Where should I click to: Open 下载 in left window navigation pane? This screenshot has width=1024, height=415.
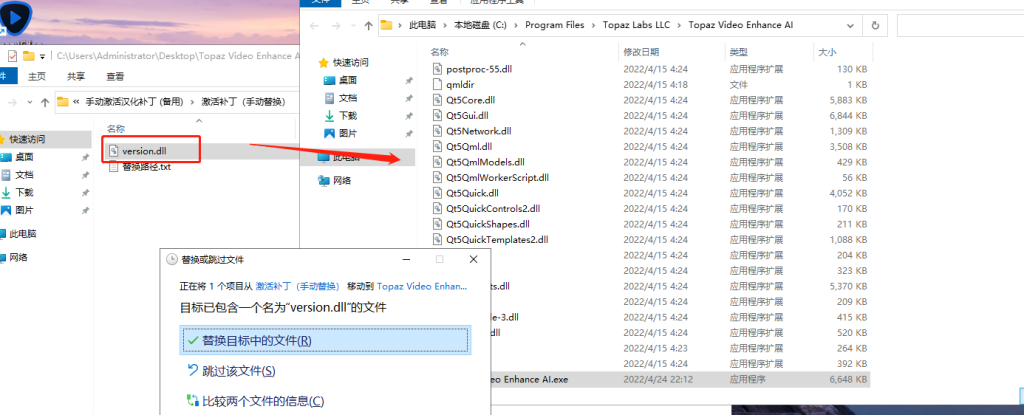[24, 192]
